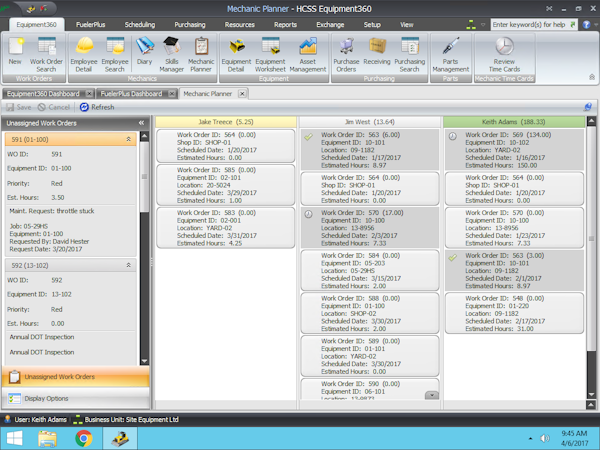The width and height of the screenshot is (600, 450).
Task: Click the Mechanic Planner ribbon icon
Action: pyautogui.click(x=201, y=54)
